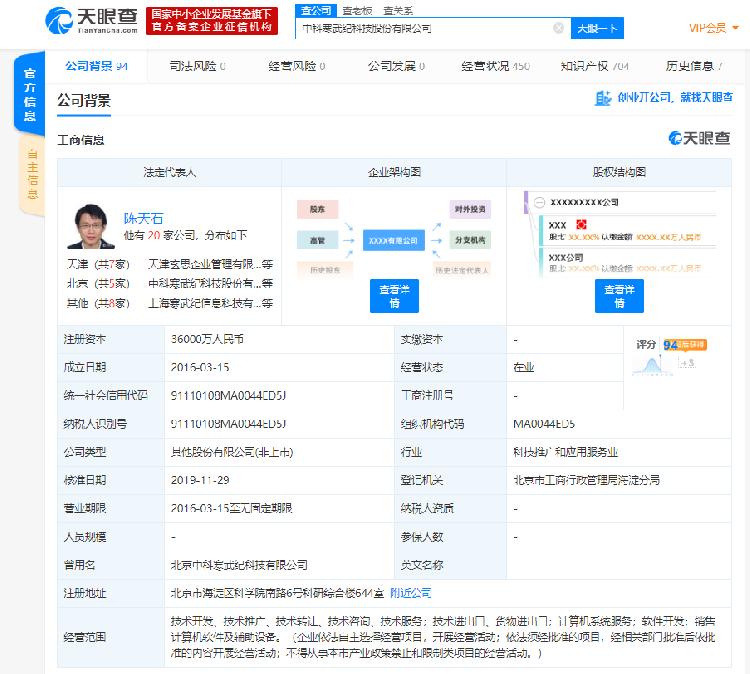Image resolution: width=750 pixels, height=674 pixels.
Task: Click the 分支机构 box in structure diagram
Action: 470,240
